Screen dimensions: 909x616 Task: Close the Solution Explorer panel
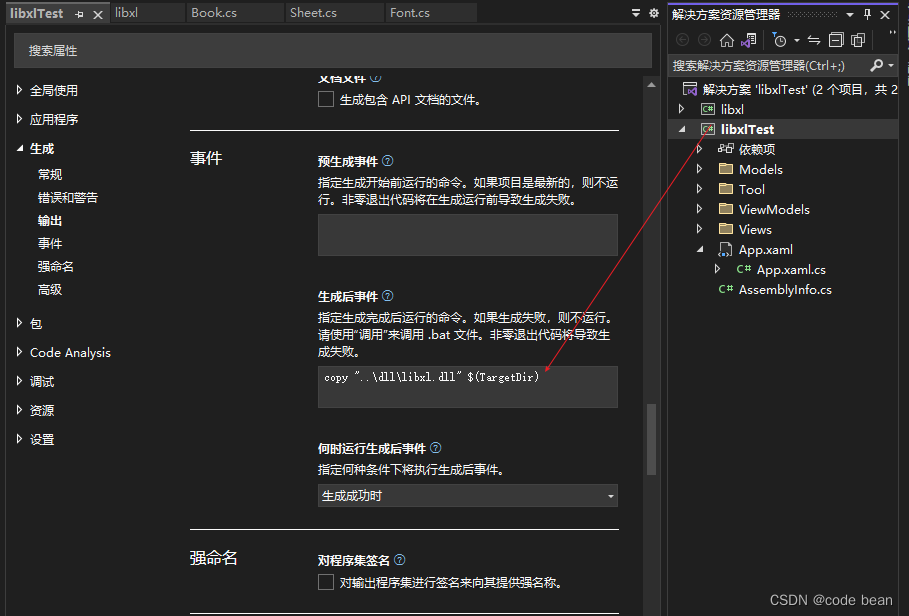pyautogui.click(x=885, y=15)
